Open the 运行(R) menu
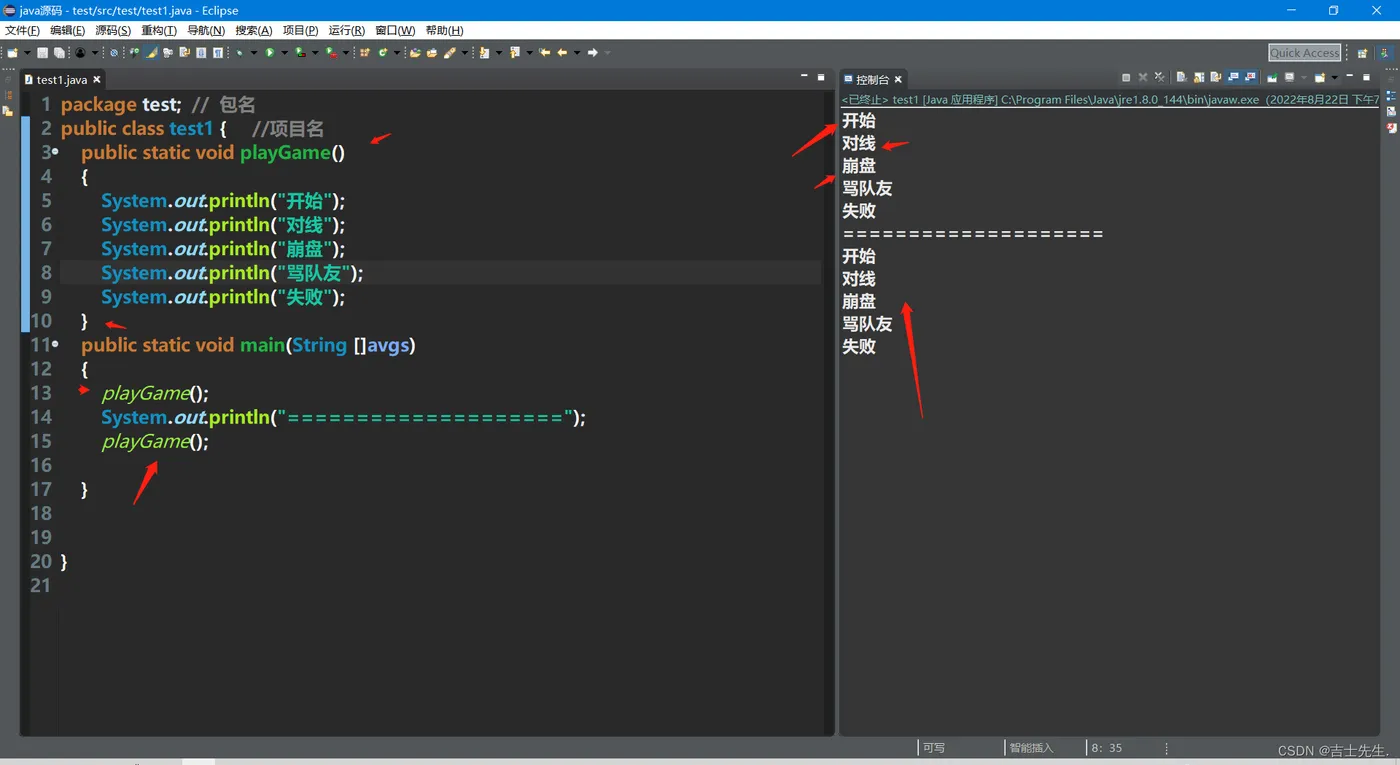This screenshot has height=765, width=1400. point(346,30)
